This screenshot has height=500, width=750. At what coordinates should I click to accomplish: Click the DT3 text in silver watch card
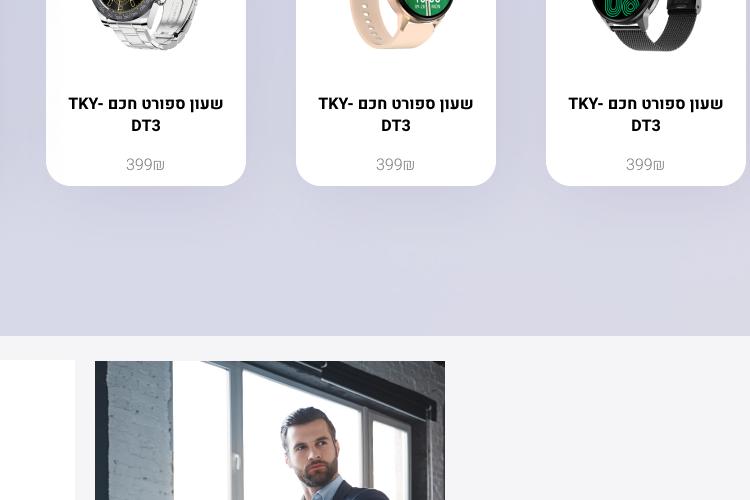point(146,126)
